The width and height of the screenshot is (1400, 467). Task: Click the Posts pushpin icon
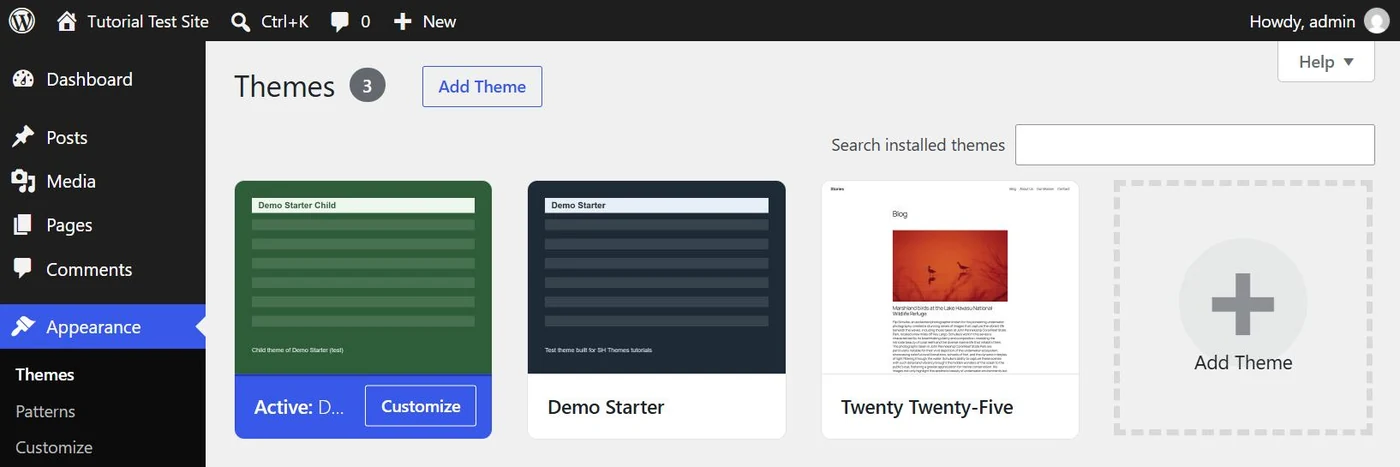pyautogui.click(x=23, y=137)
